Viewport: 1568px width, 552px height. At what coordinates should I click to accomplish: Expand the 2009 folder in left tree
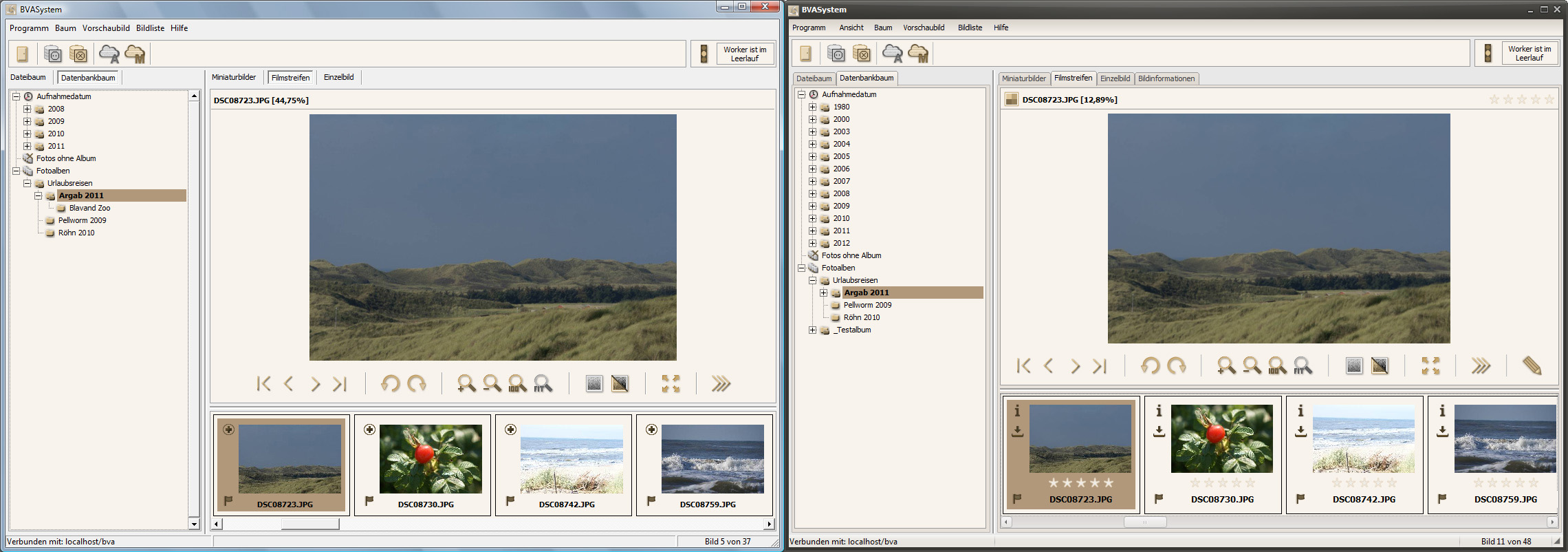(x=27, y=121)
